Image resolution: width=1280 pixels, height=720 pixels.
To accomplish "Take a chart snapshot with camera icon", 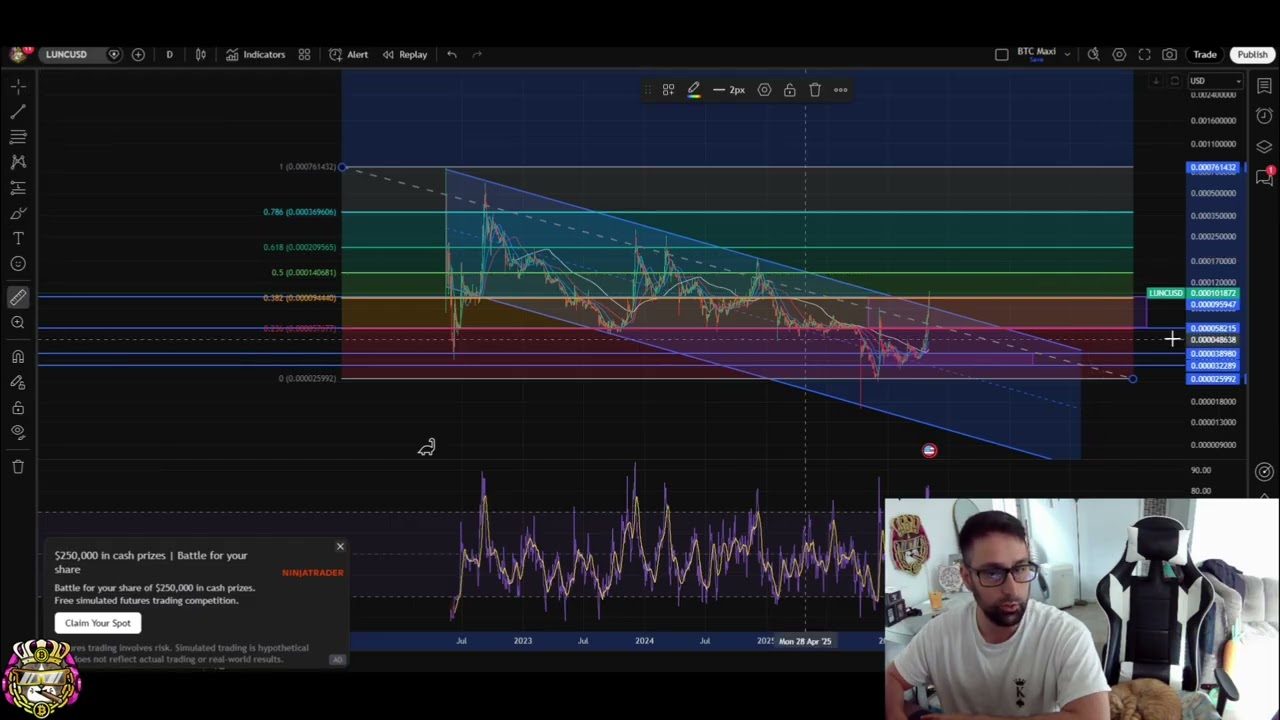I will [x=1169, y=54].
